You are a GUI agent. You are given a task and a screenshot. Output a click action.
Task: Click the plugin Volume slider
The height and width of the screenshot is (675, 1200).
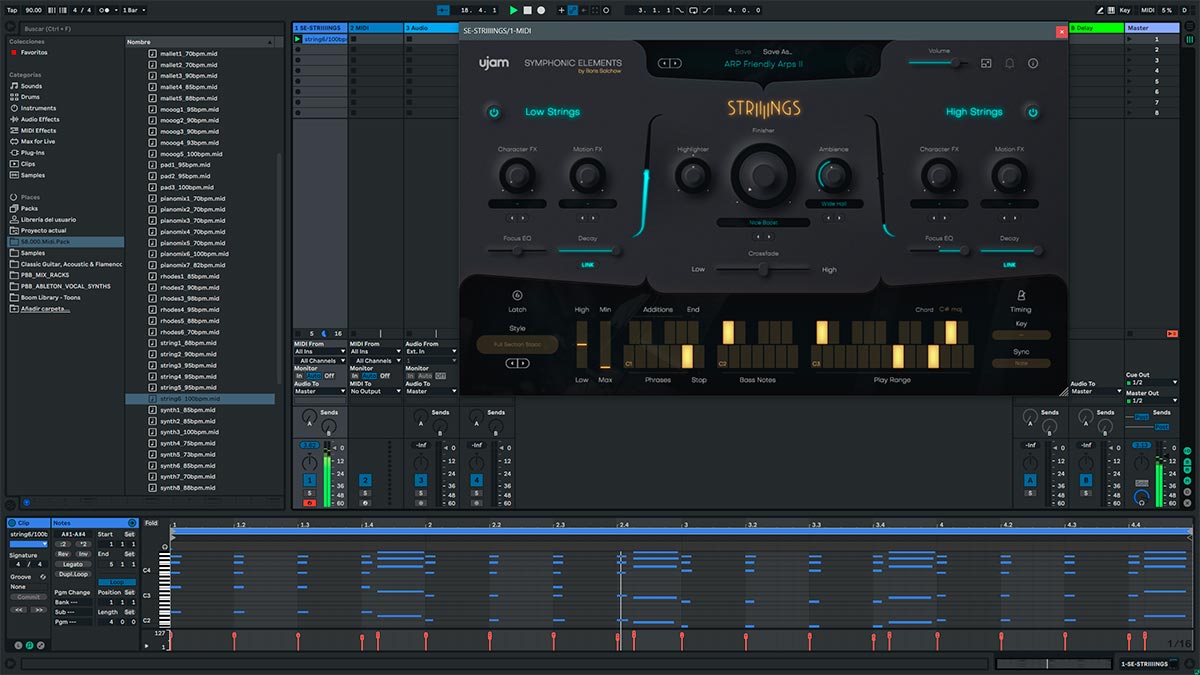[x=939, y=63]
